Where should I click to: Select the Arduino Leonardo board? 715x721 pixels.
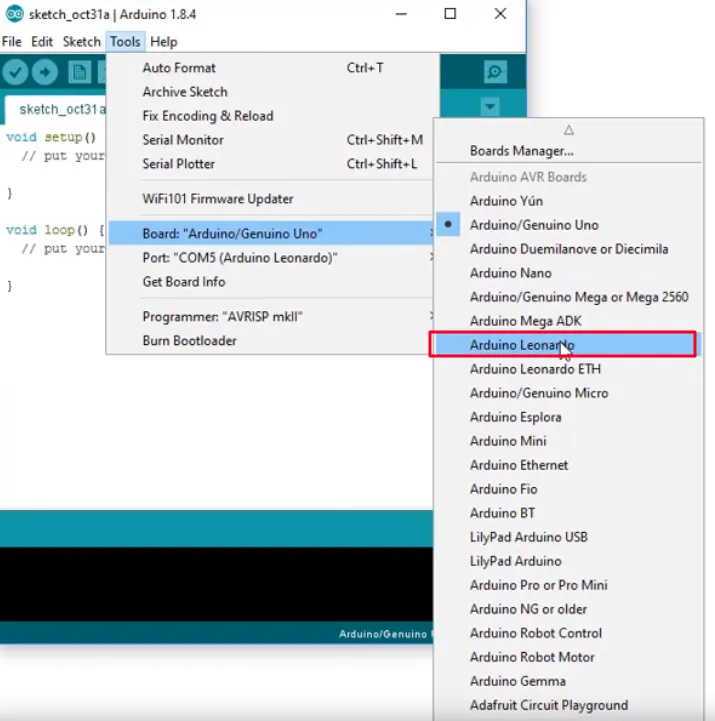(568, 345)
